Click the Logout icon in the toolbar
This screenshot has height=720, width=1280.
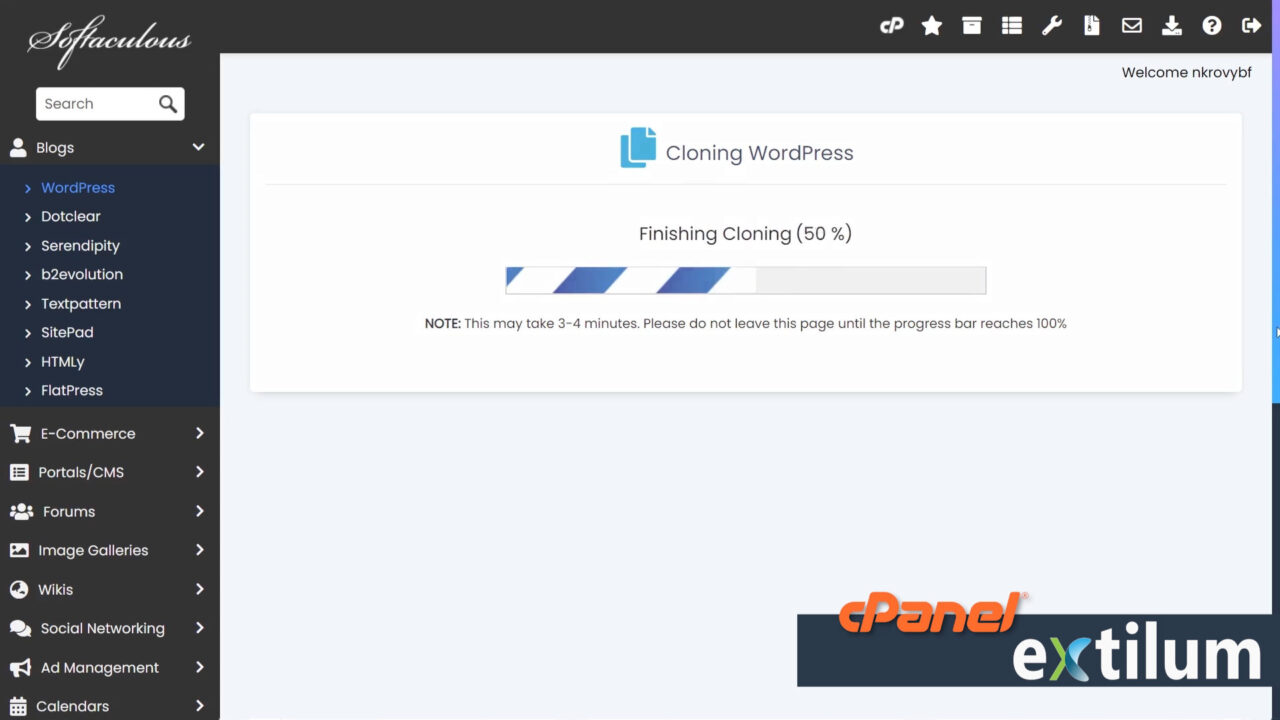(1251, 25)
